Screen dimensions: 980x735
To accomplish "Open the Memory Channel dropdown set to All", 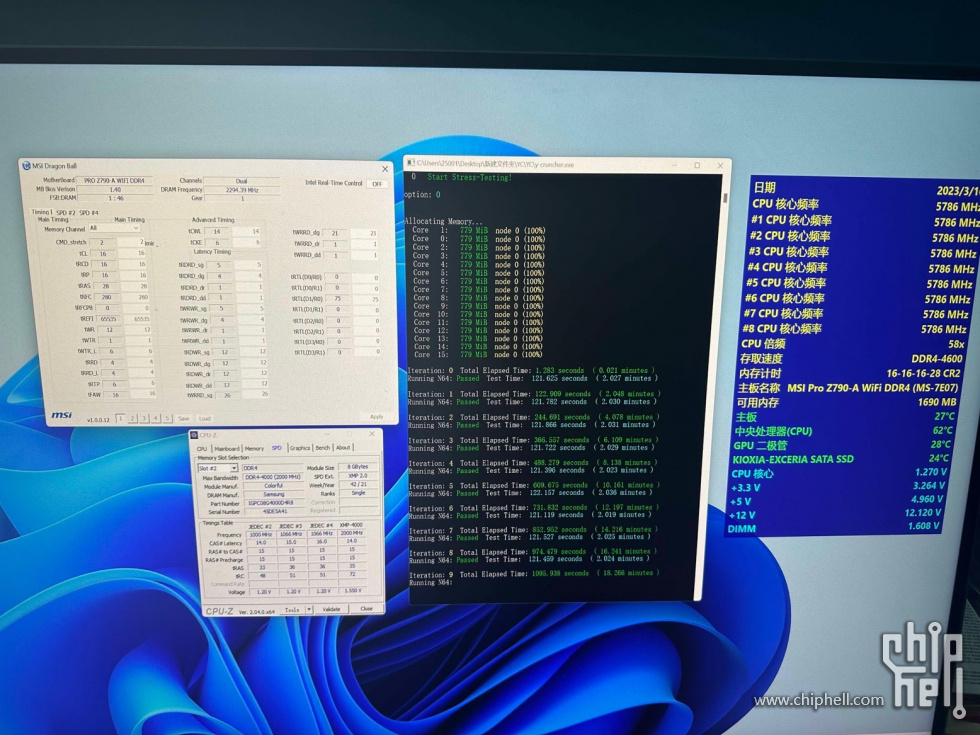I will coord(114,228).
